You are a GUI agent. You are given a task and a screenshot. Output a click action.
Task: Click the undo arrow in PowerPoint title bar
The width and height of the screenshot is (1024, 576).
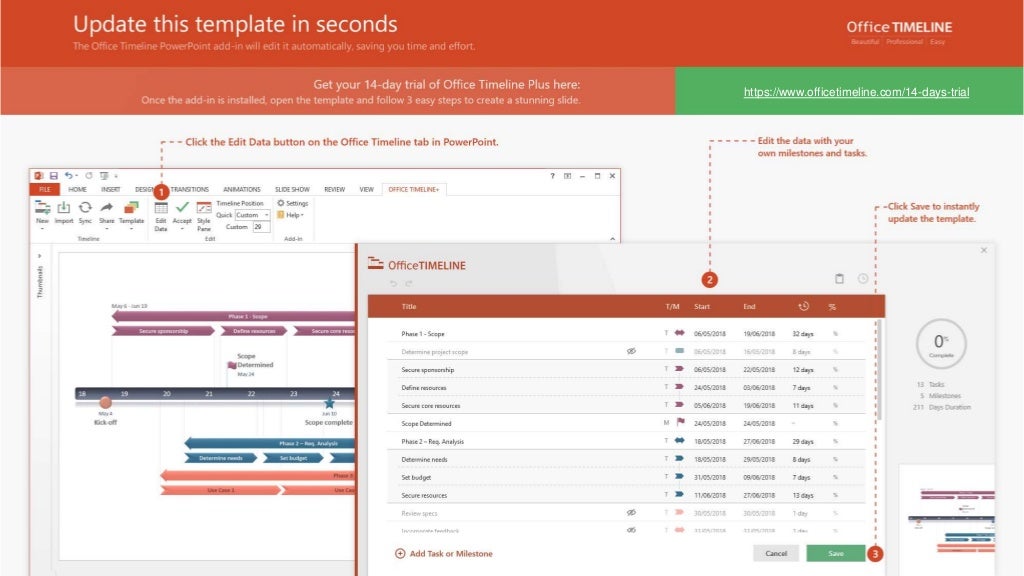(x=68, y=176)
